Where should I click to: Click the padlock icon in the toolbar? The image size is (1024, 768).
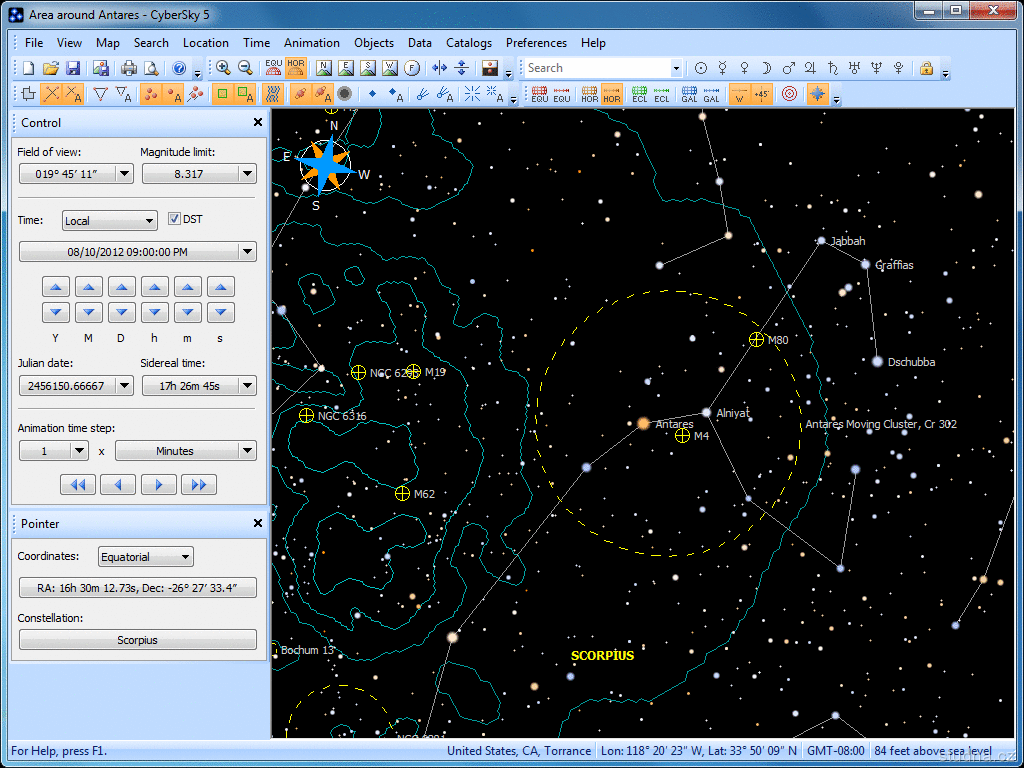926,68
